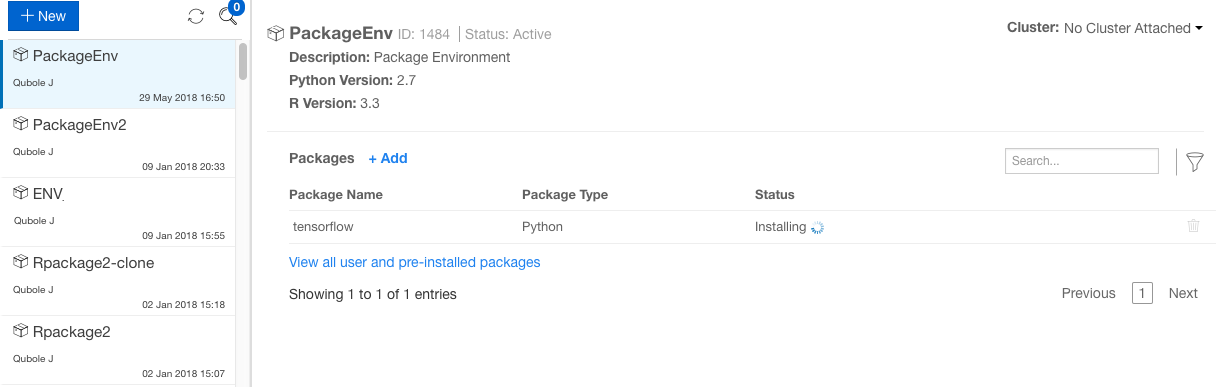The width and height of the screenshot is (1231, 387).
Task: Click the package icon beside Rpackage2-clone
Action: tap(20, 262)
